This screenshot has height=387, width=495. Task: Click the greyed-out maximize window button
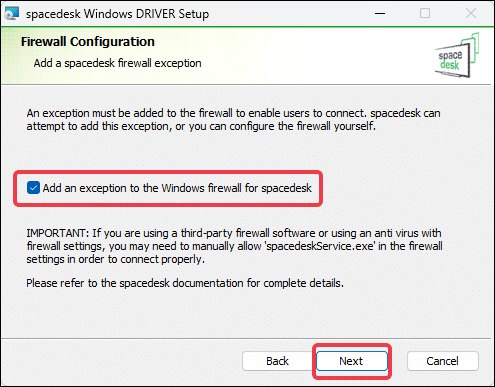425,14
